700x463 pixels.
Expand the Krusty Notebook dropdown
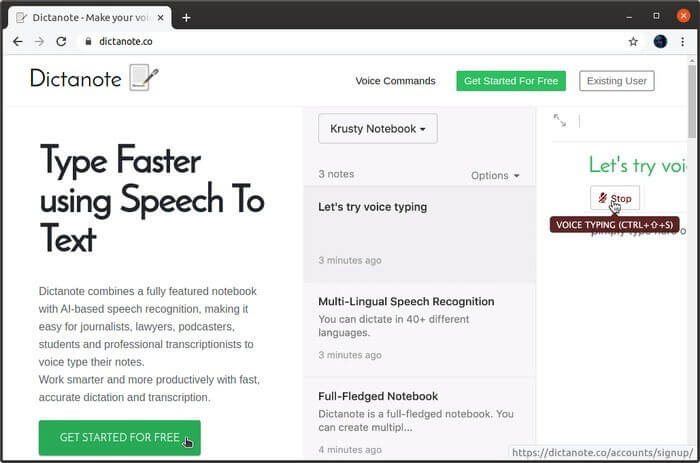[x=378, y=129]
